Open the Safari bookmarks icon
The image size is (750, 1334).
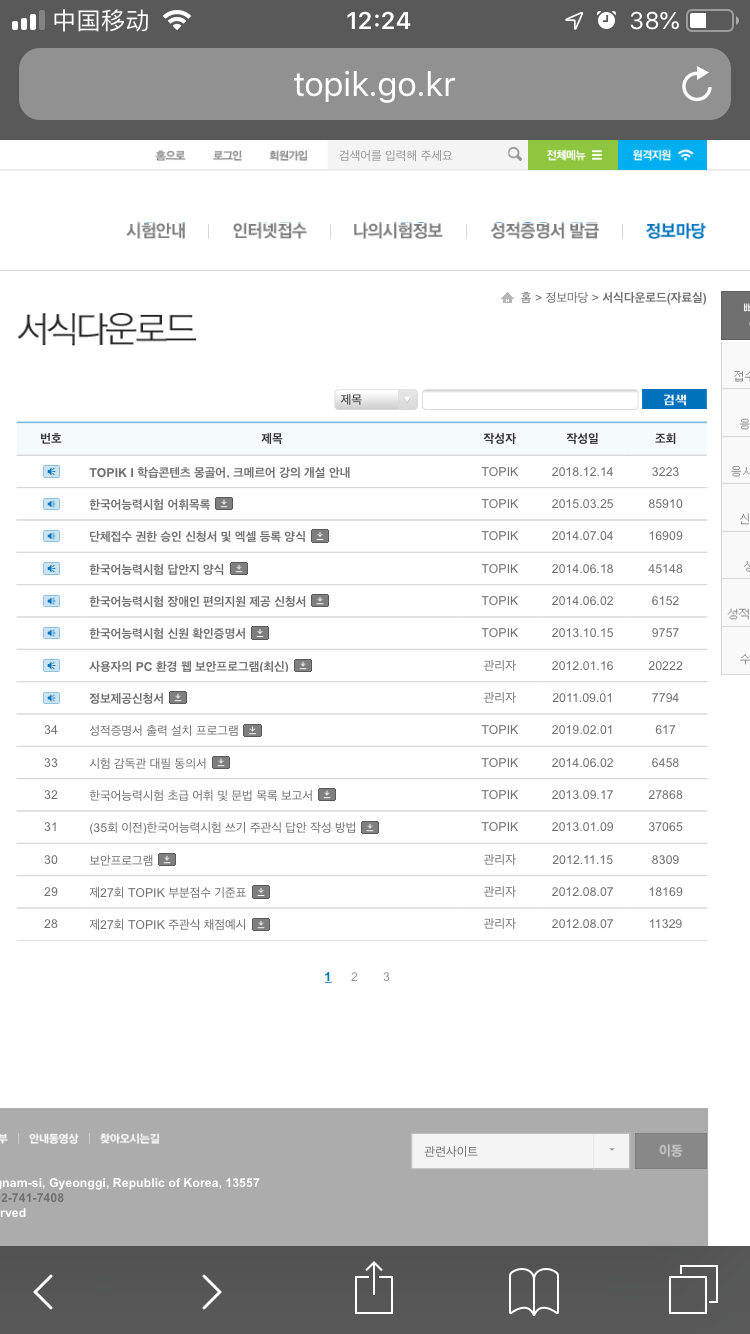click(534, 1291)
